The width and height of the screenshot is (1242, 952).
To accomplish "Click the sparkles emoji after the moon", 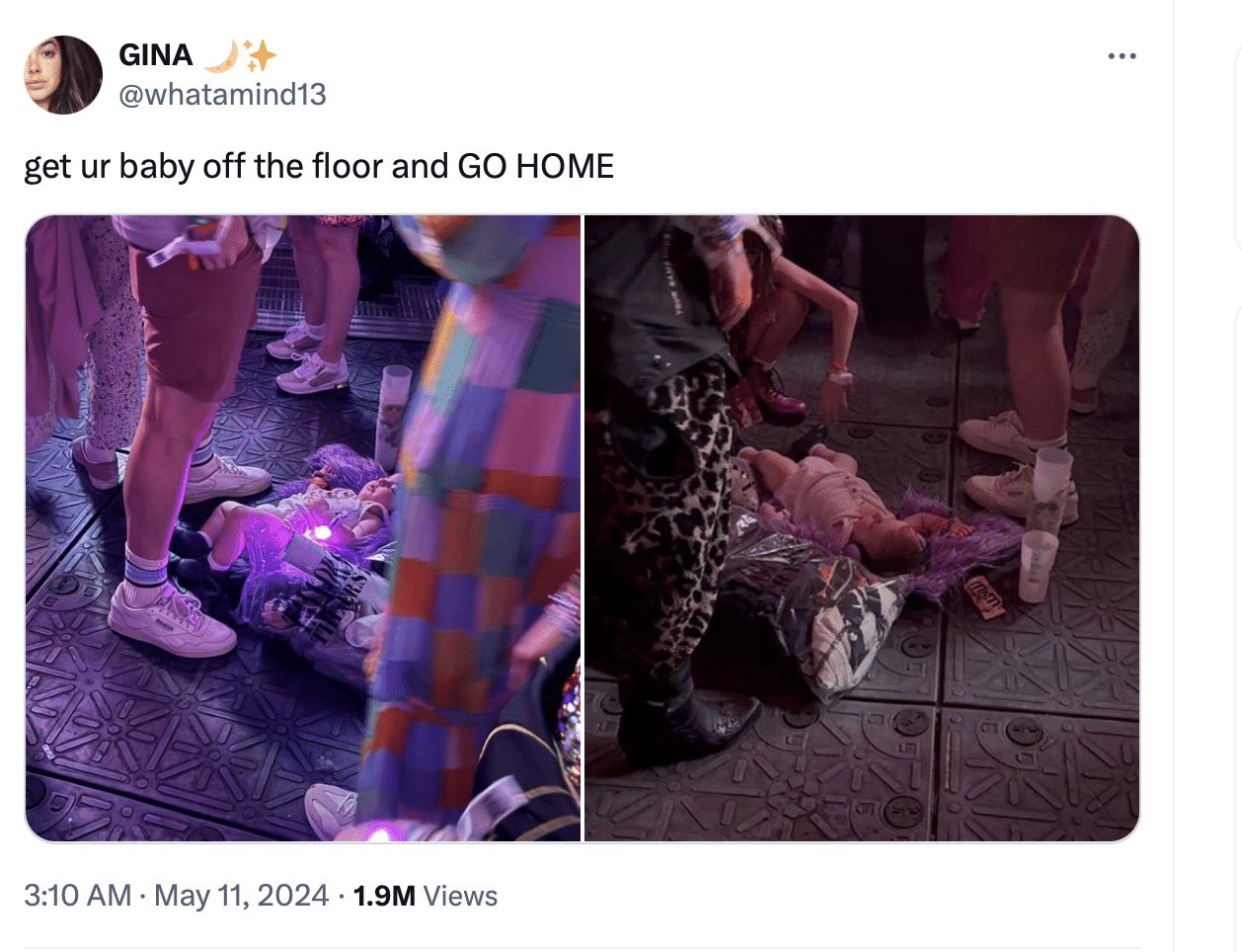I will tap(260, 55).
